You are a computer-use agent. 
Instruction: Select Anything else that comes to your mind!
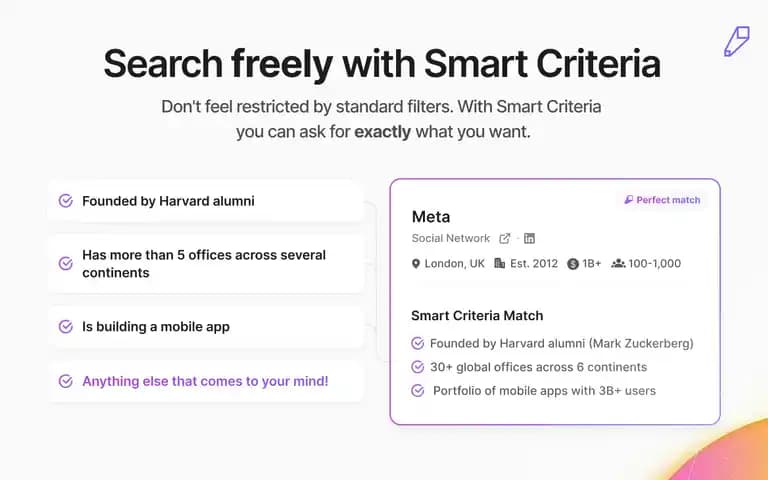point(205,381)
